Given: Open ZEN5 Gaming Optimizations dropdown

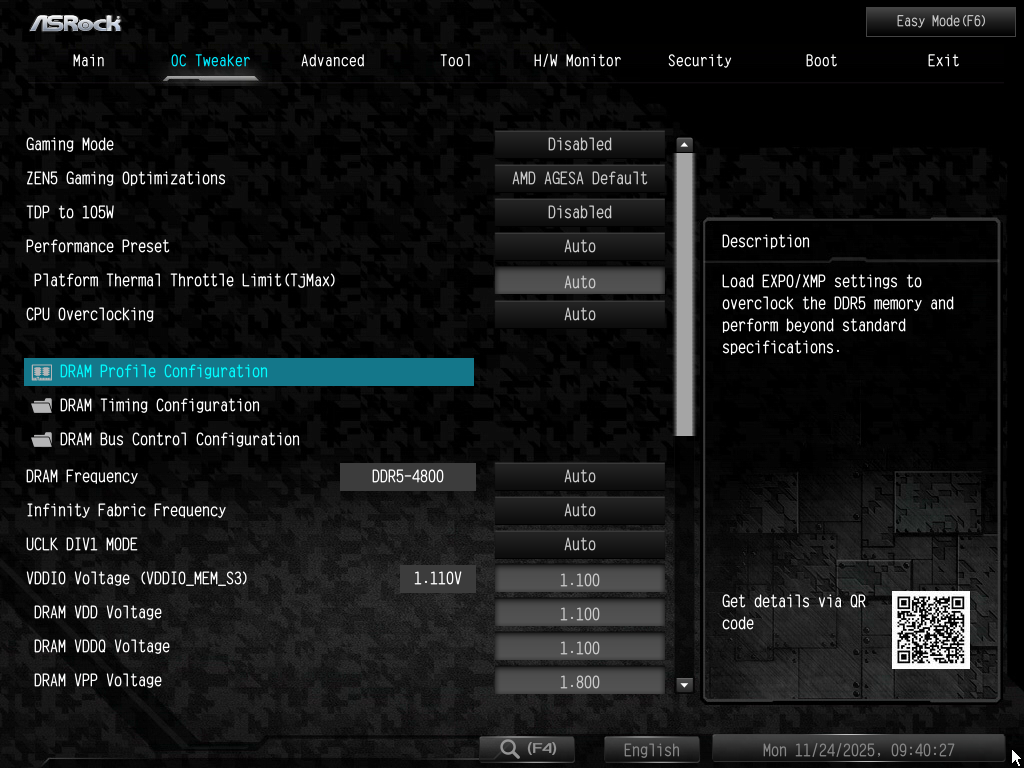Looking at the screenshot, I should (x=579, y=179).
